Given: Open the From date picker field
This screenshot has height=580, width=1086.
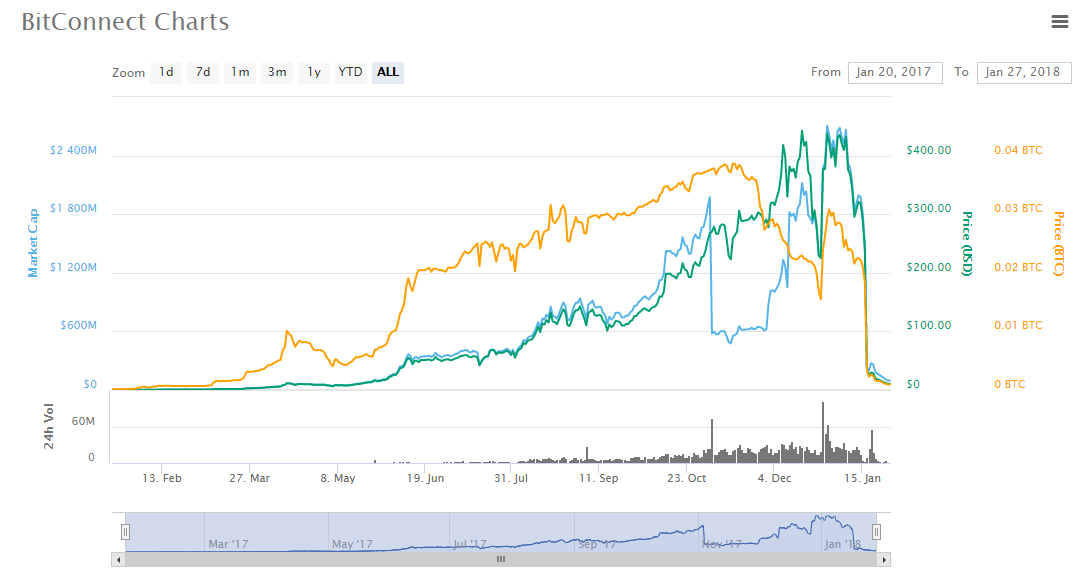Looking at the screenshot, I should click(894, 72).
